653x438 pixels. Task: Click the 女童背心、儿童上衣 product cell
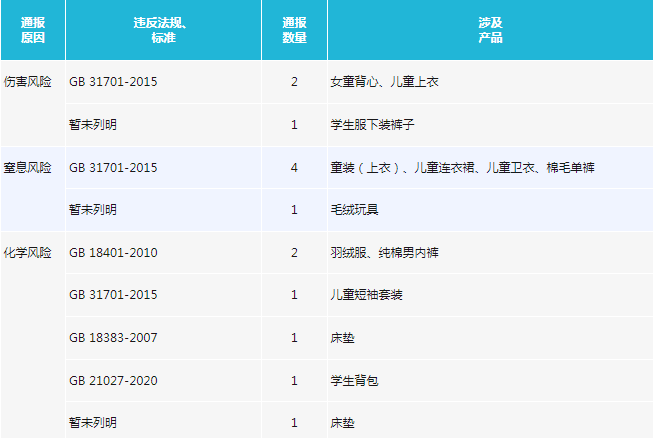coord(384,81)
